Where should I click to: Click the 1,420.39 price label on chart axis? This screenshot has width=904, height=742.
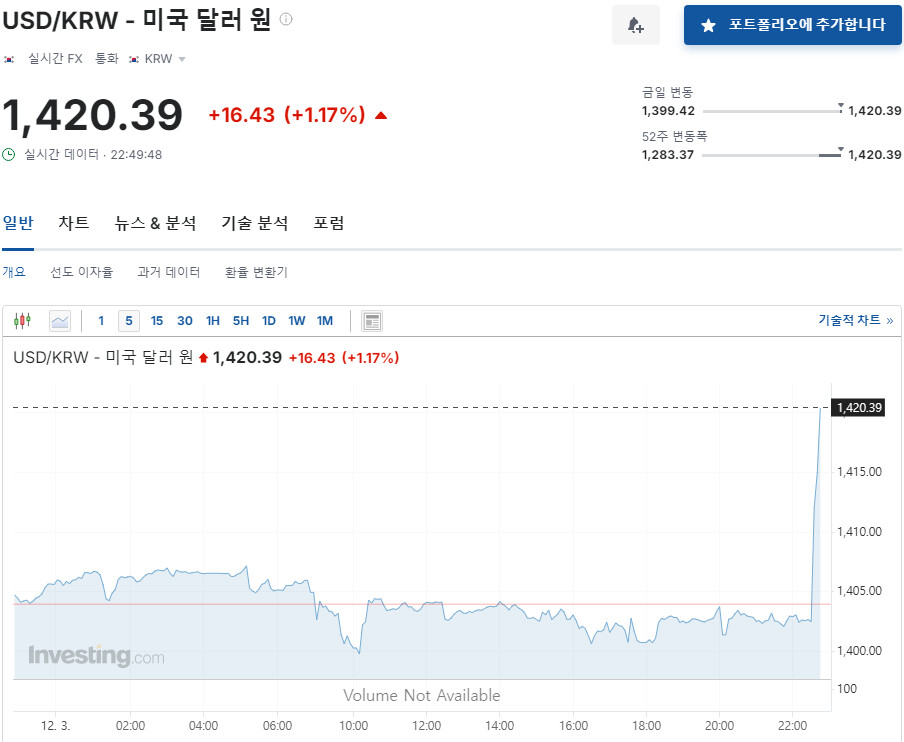coord(859,407)
